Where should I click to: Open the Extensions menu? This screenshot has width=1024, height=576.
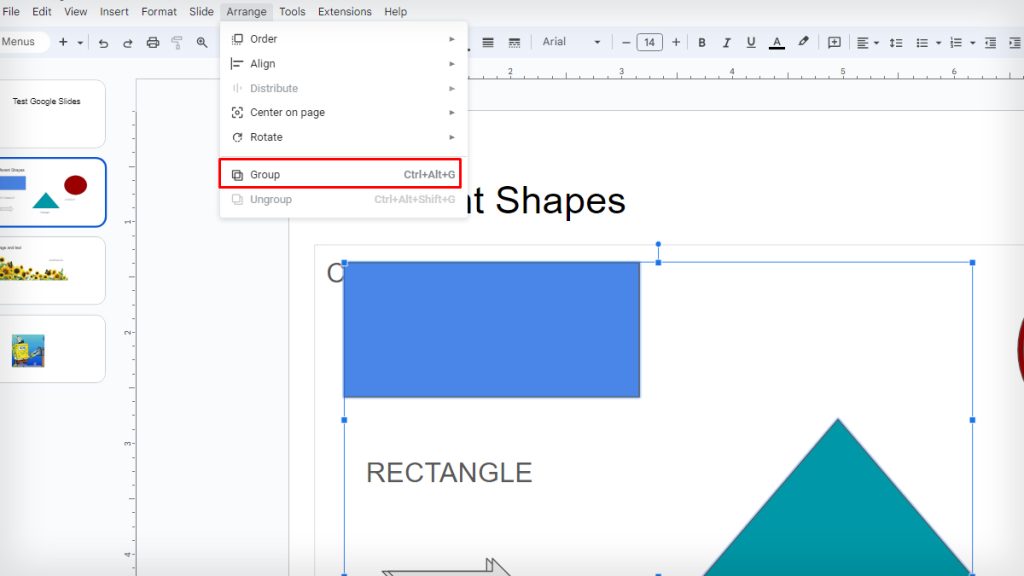pos(344,11)
